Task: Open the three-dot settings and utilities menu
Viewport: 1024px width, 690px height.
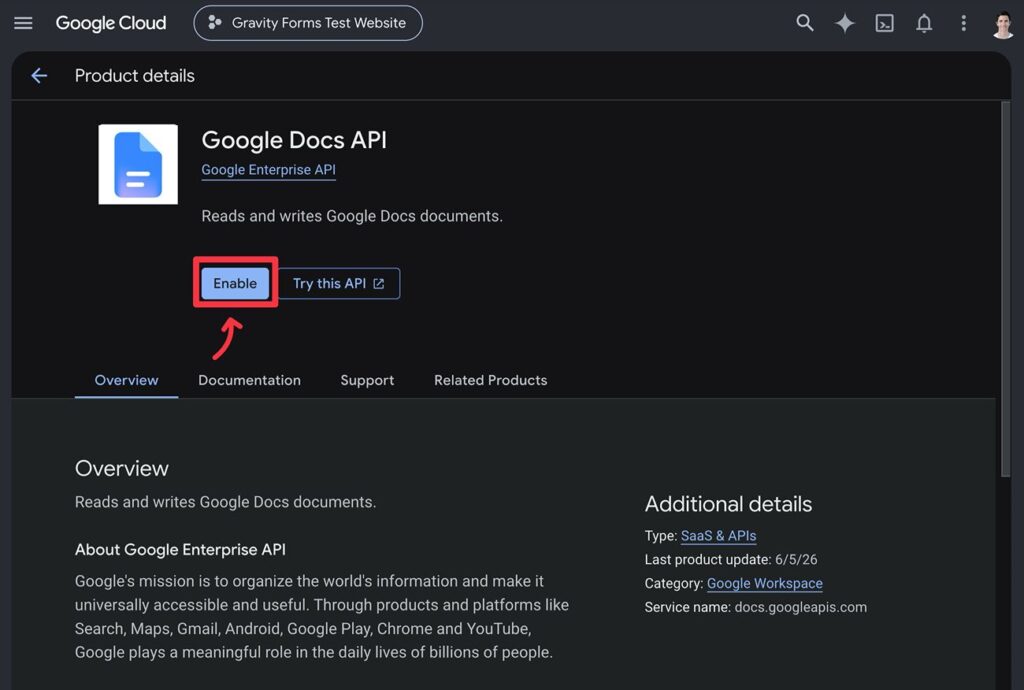Action: click(963, 24)
